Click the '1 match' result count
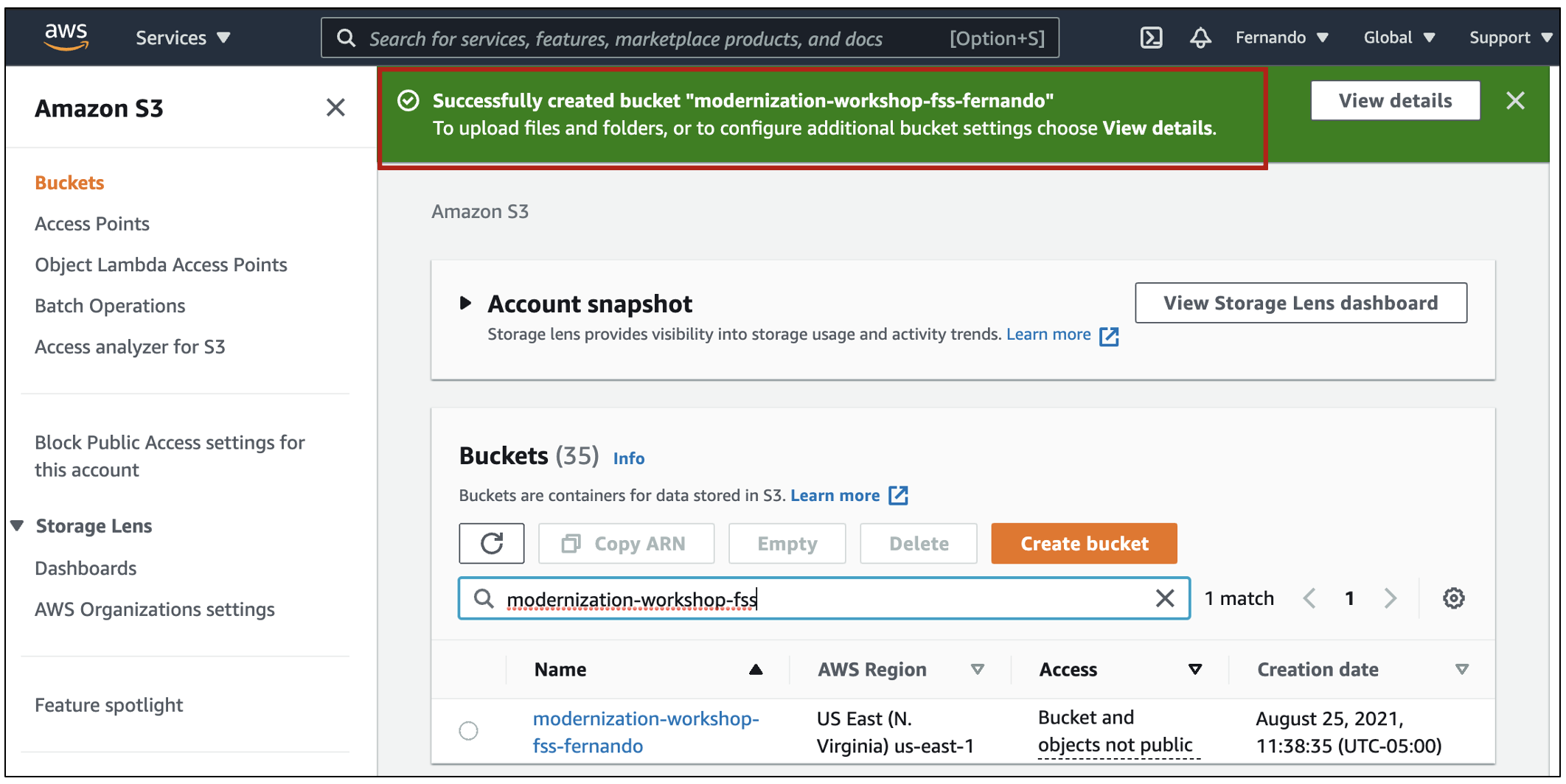Viewport: 1566px width, 784px height. (x=1239, y=598)
